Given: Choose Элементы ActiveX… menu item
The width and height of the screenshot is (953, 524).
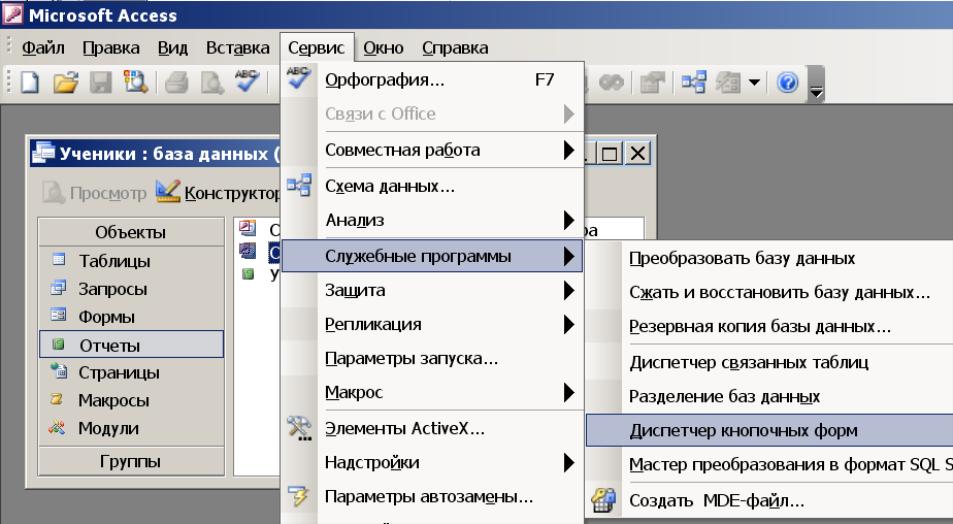Looking at the screenshot, I should tap(432, 428).
